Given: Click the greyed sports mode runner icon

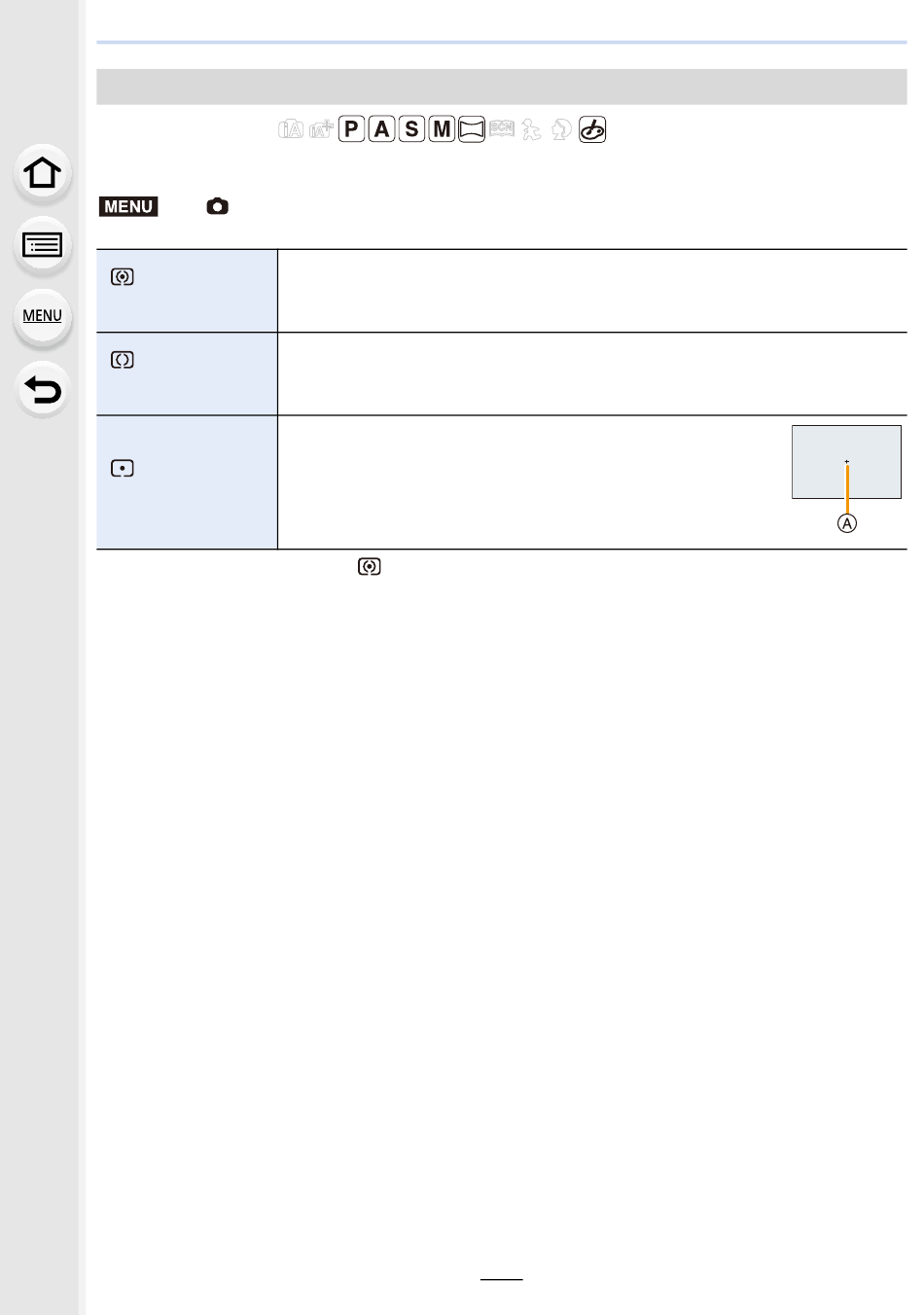Looking at the screenshot, I should (x=531, y=129).
